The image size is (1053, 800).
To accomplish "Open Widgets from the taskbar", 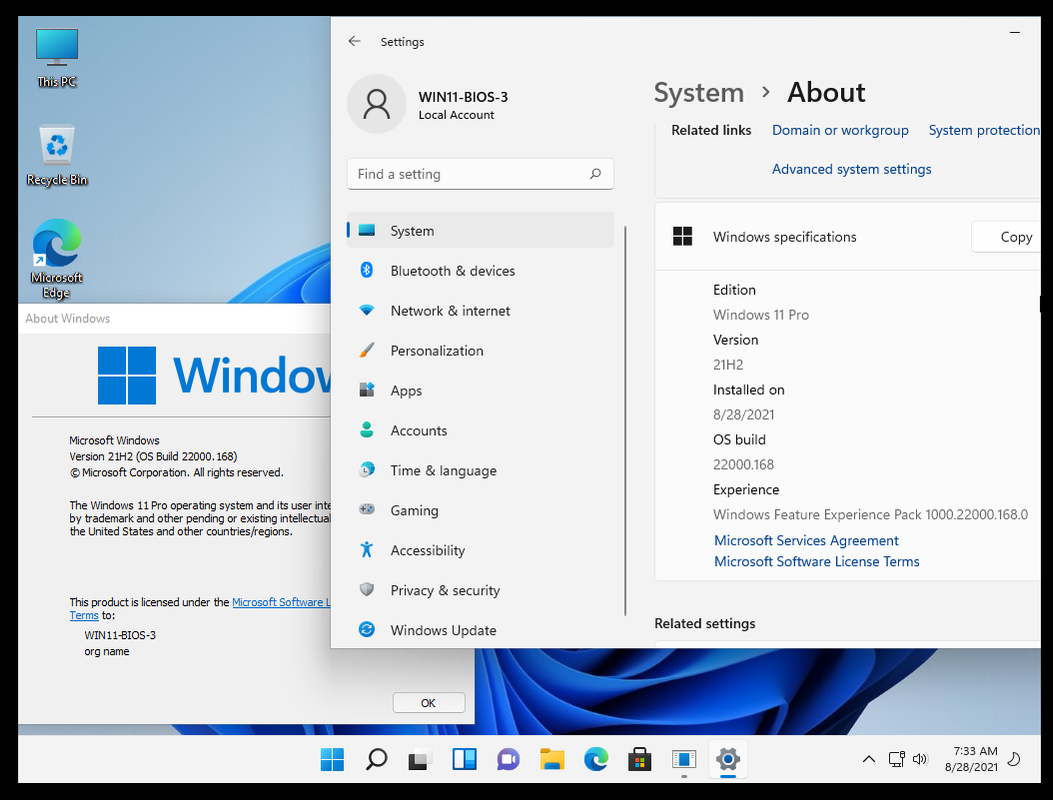I will point(464,760).
